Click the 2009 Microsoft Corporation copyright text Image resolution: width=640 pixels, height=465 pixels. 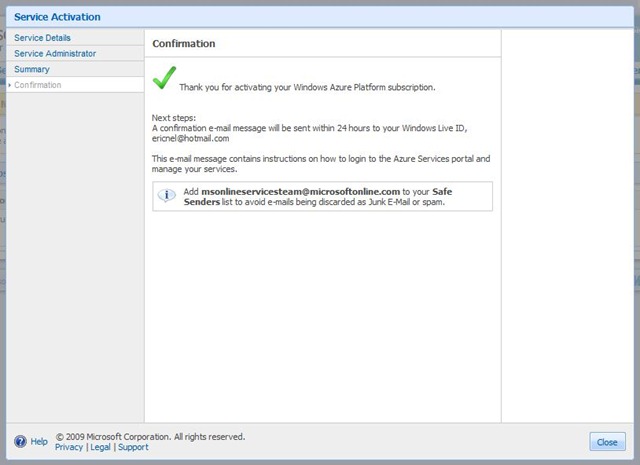(x=150, y=436)
